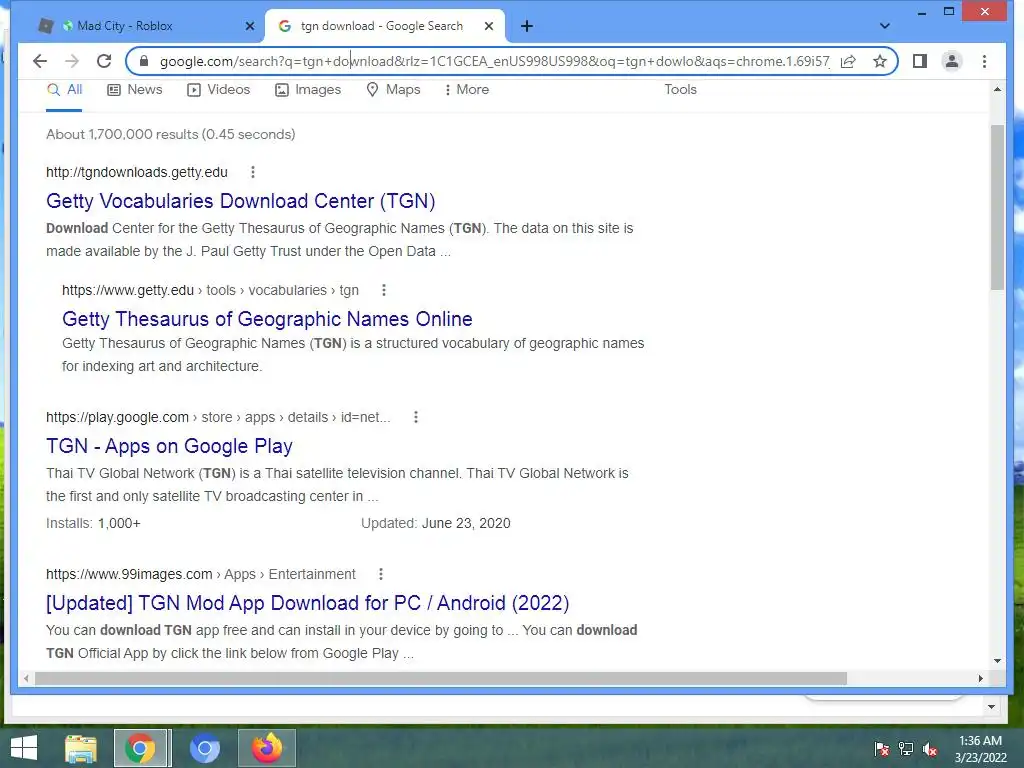Open the network status tray icon
Screen dimensions: 1024x768
[x=906, y=749]
